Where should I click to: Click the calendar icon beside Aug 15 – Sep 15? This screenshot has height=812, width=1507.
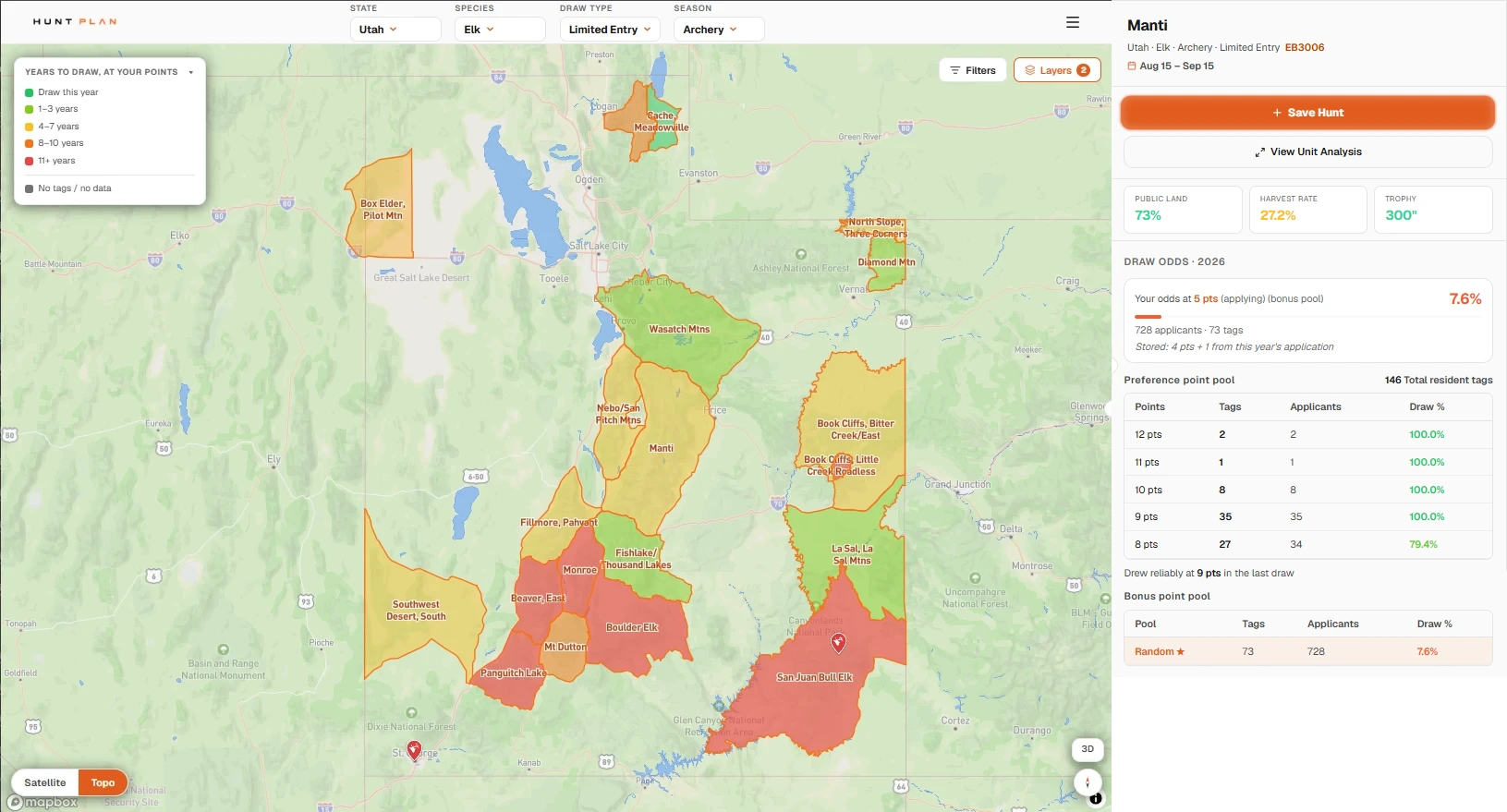(1132, 66)
